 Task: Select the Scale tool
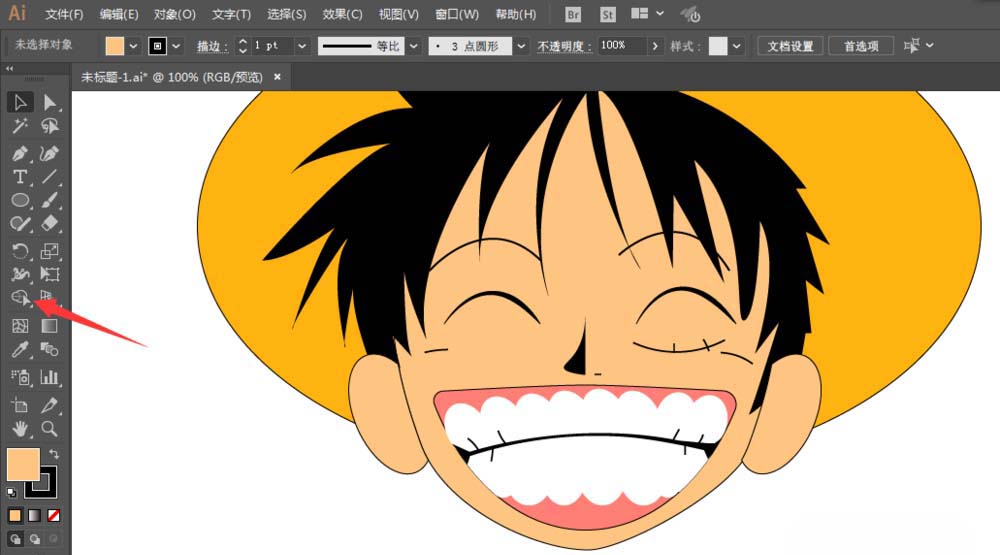[50, 251]
